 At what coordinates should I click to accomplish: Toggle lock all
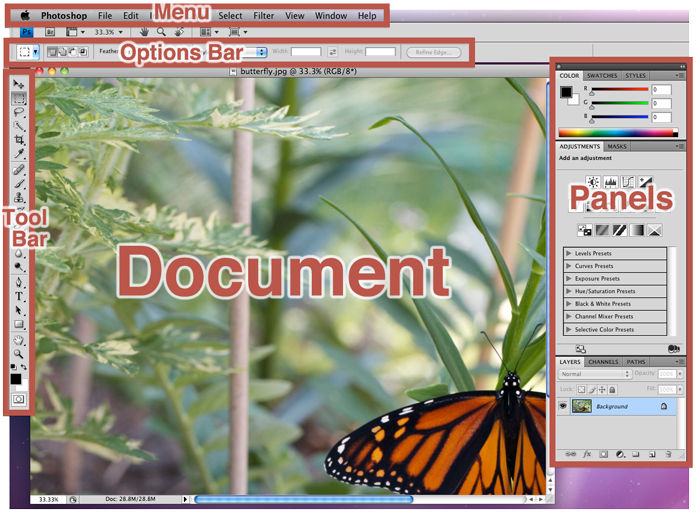click(613, 390)
